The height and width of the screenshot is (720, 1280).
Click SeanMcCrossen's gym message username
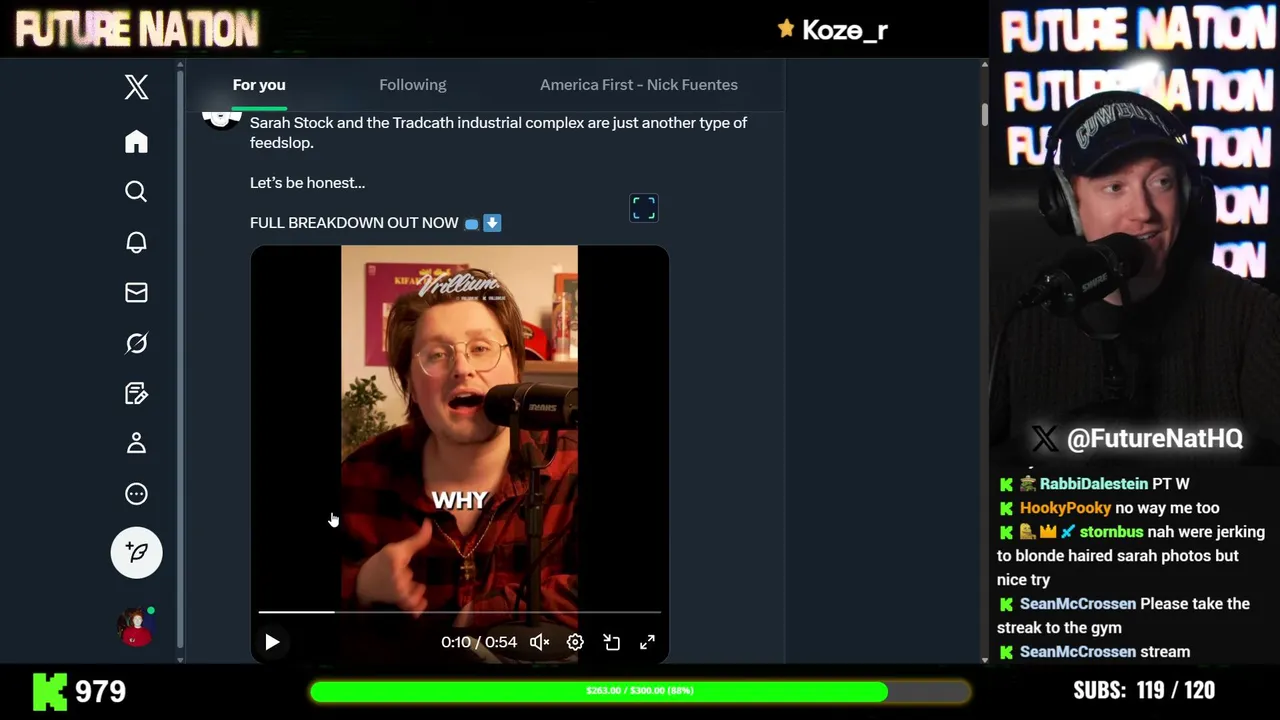point(1078,604)
